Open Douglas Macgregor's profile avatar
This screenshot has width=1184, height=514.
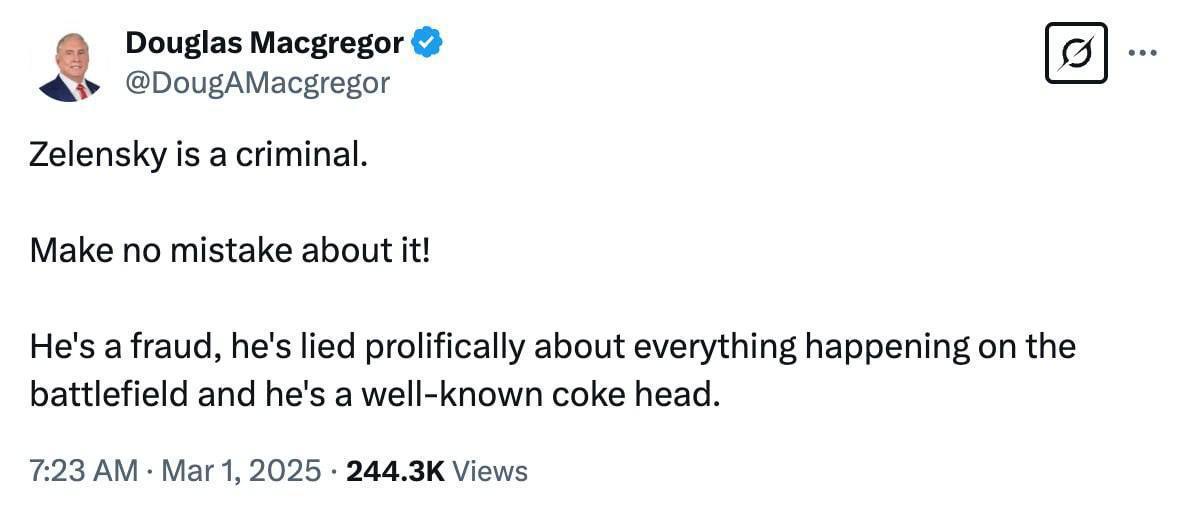69,66
